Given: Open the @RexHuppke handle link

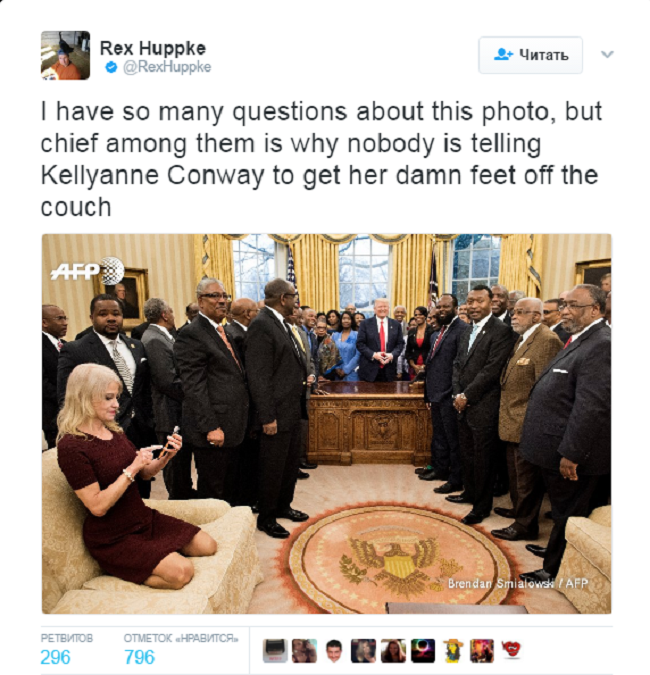Looking at the screenshot, I should click(167, 67).
